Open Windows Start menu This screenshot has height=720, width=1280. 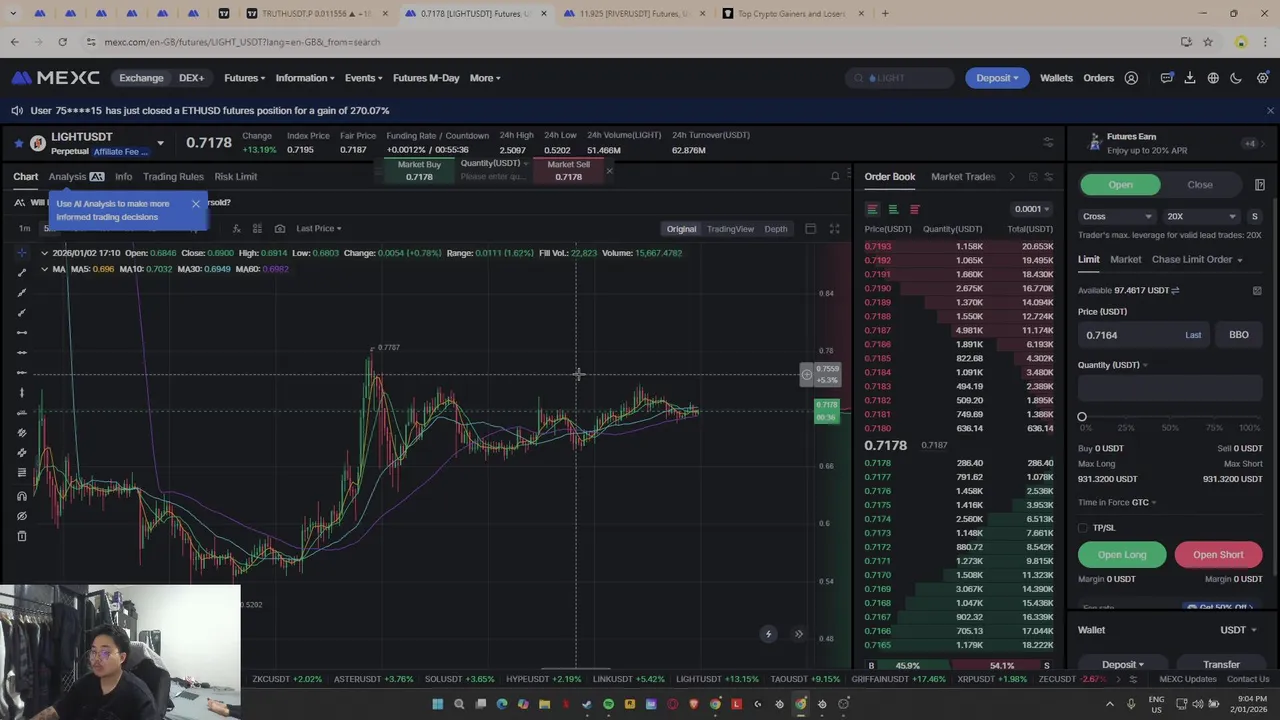[437, 704]
